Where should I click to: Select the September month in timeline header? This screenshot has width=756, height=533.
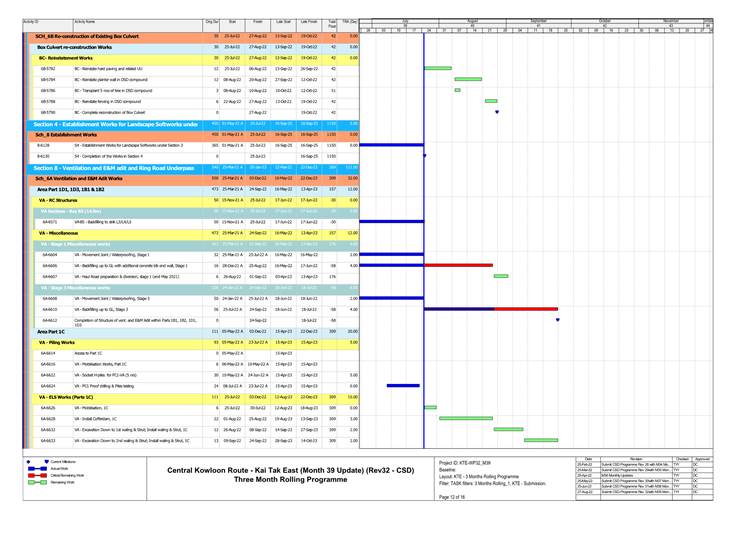538,19
